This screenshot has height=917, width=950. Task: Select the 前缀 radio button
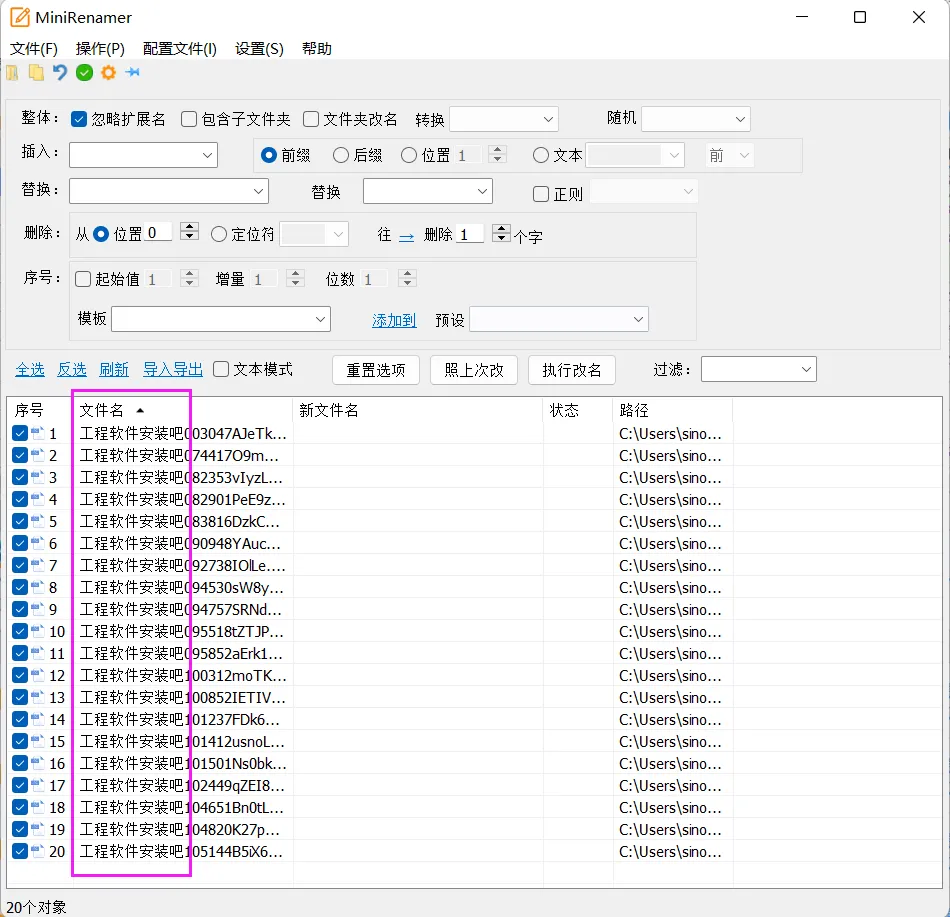[x=268, y=155]
